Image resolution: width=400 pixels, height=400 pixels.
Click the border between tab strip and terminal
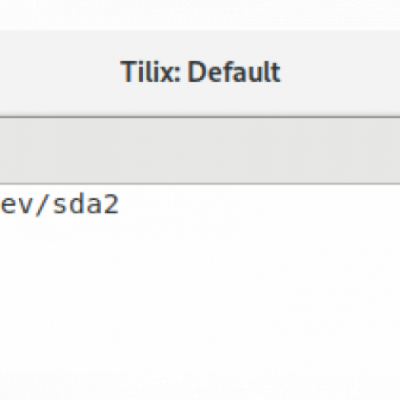tap(200, 183)
